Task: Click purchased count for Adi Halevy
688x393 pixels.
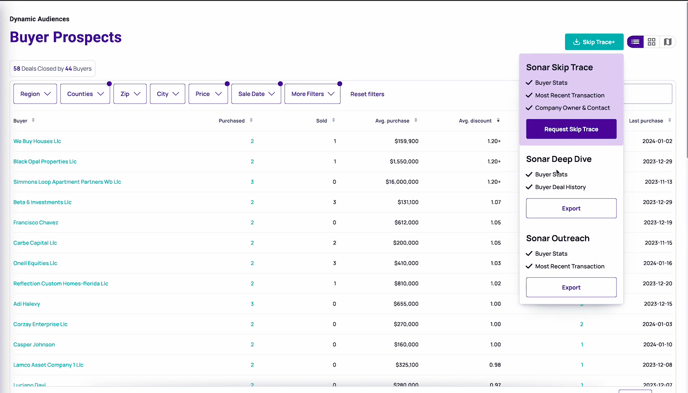Action: pyautogui.click(x=252, y=304)
